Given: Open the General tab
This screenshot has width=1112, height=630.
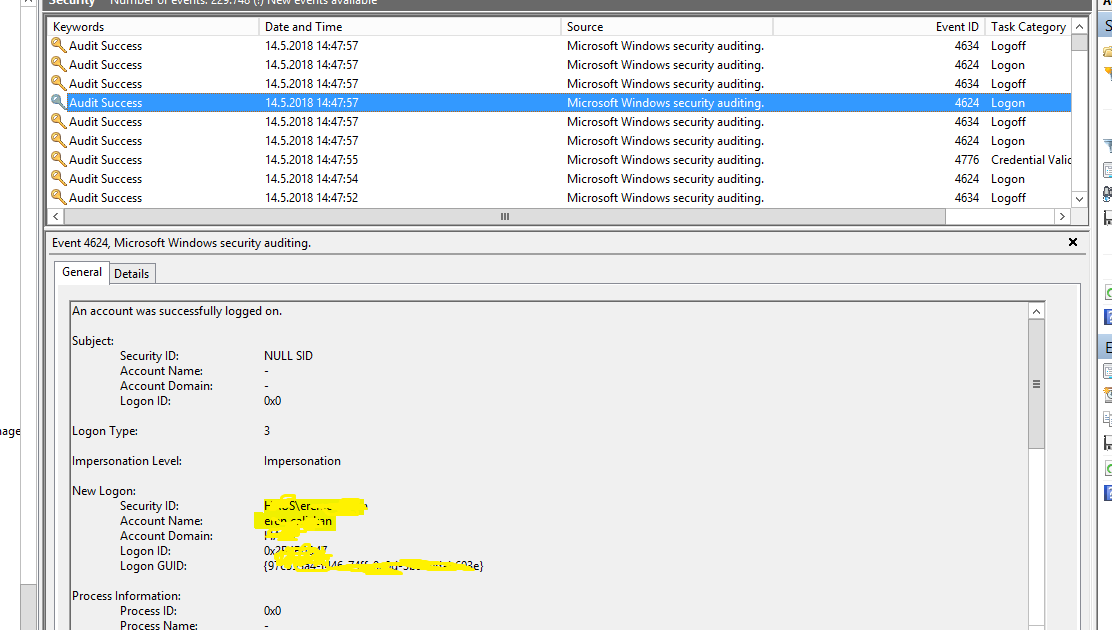Looking at the screenshot, I should 82,272.
